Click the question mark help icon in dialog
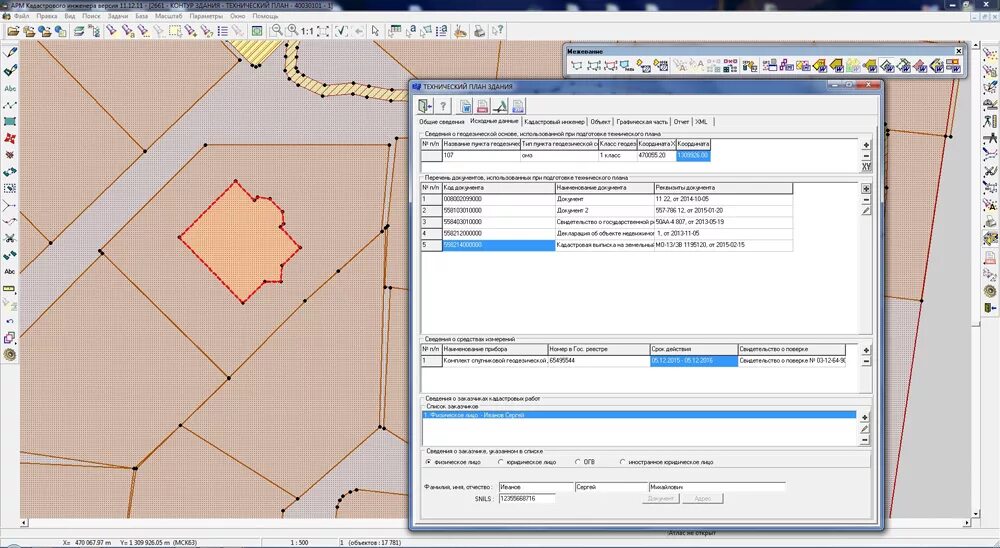This screenshot has height=548, width=1000. [x=443, y=106]
